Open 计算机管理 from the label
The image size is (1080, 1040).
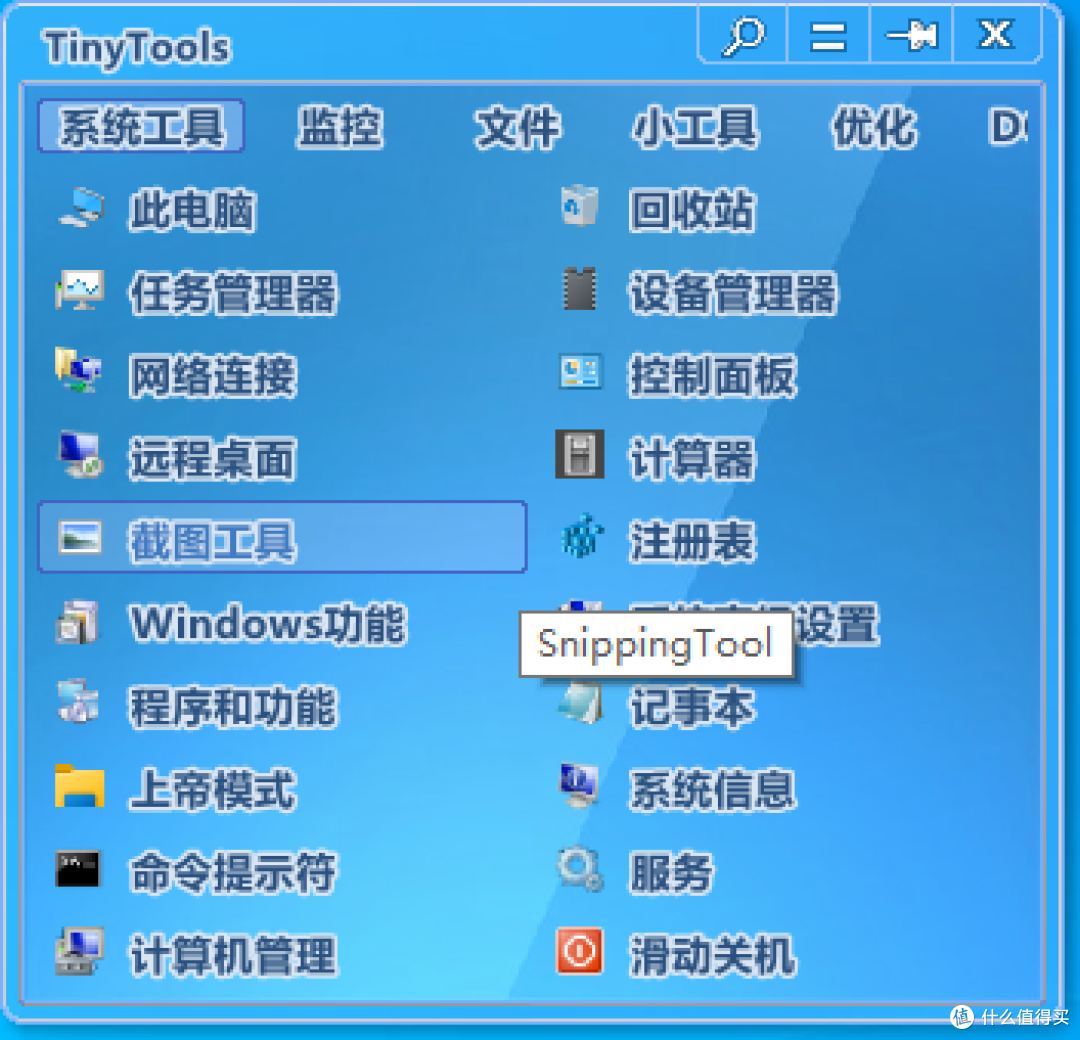point(233,956)
